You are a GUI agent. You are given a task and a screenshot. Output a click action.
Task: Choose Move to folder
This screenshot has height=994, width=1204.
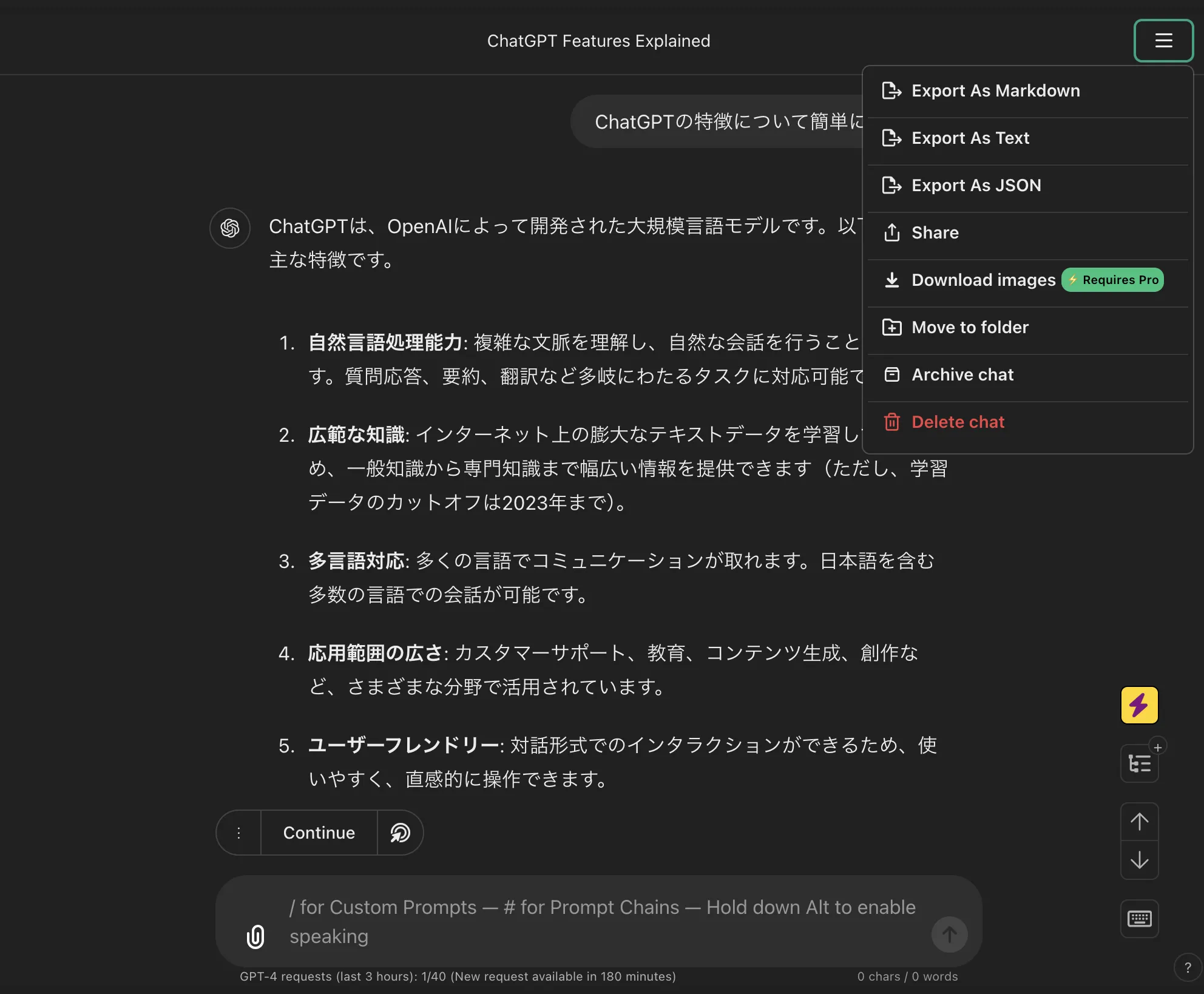pyautogui.click(x=1027, y=328)
